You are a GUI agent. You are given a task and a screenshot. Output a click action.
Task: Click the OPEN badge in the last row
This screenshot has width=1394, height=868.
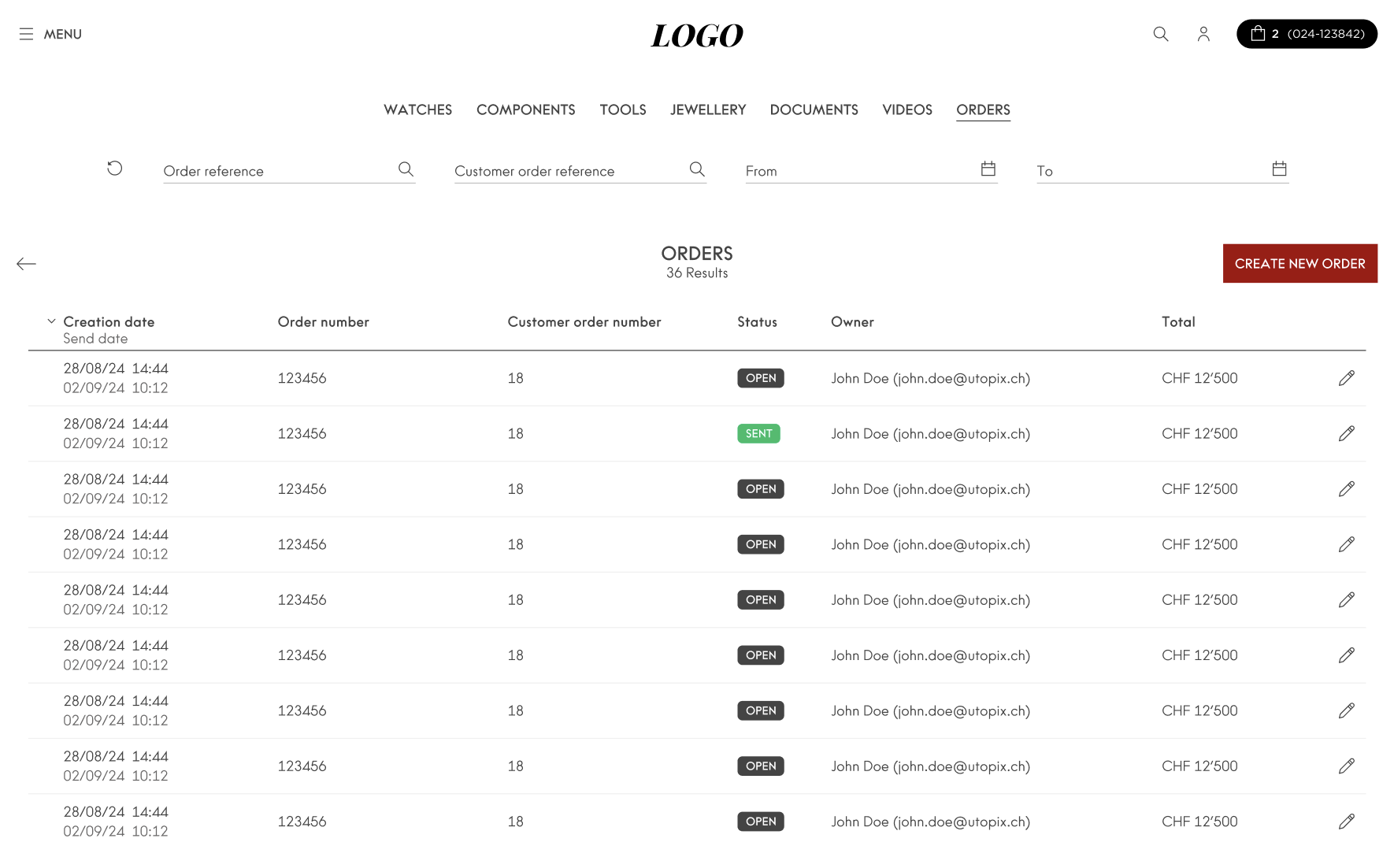[x=761, y=822]
